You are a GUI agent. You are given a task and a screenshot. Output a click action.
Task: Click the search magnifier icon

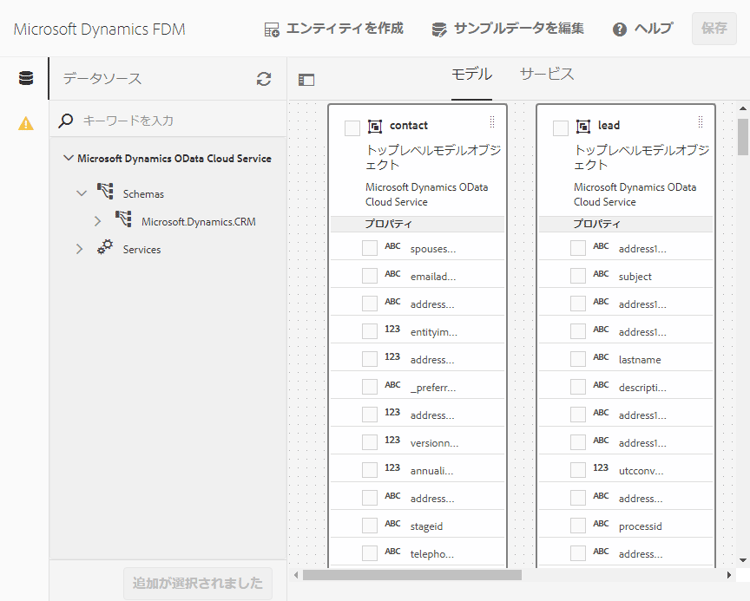(x=66, y=120)
